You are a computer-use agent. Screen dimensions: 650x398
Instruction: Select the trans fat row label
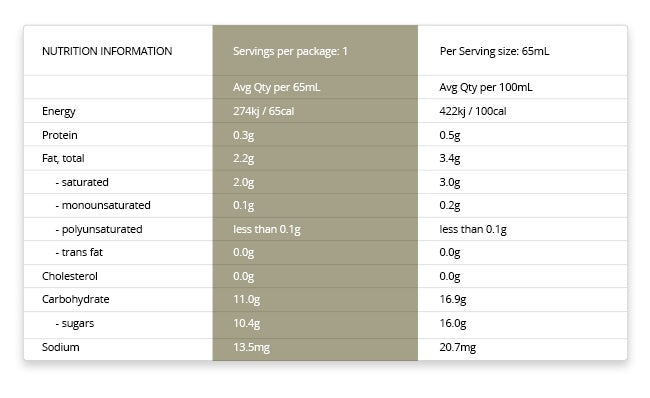pos(79,252)
